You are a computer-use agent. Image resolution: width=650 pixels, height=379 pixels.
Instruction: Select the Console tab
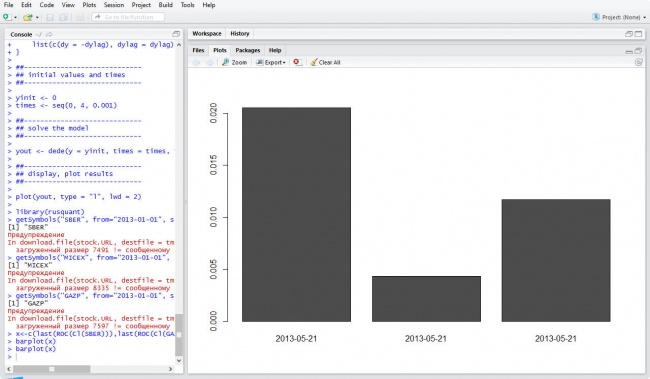pyautogui.click(x=21, y=34)
